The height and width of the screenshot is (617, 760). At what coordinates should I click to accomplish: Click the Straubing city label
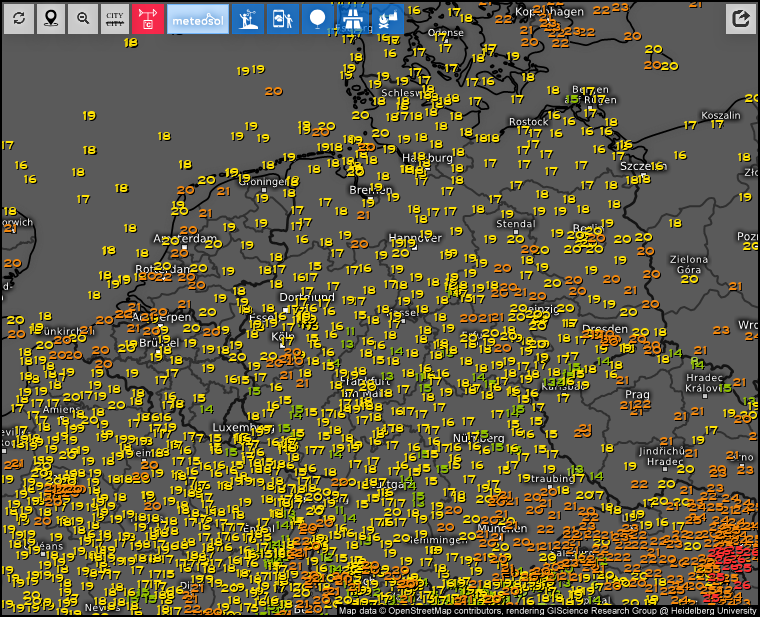(x=552, y=479)
